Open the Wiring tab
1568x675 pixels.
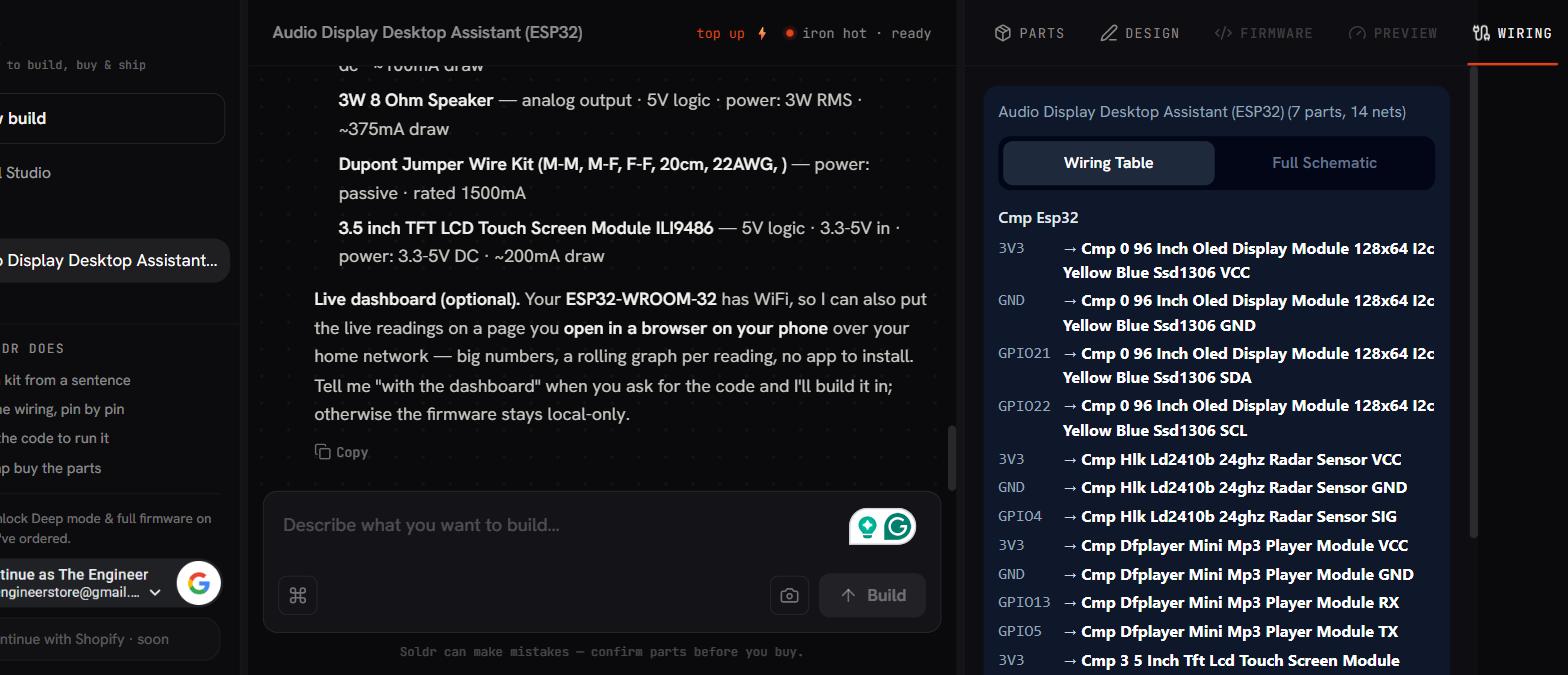[1512, 33]
